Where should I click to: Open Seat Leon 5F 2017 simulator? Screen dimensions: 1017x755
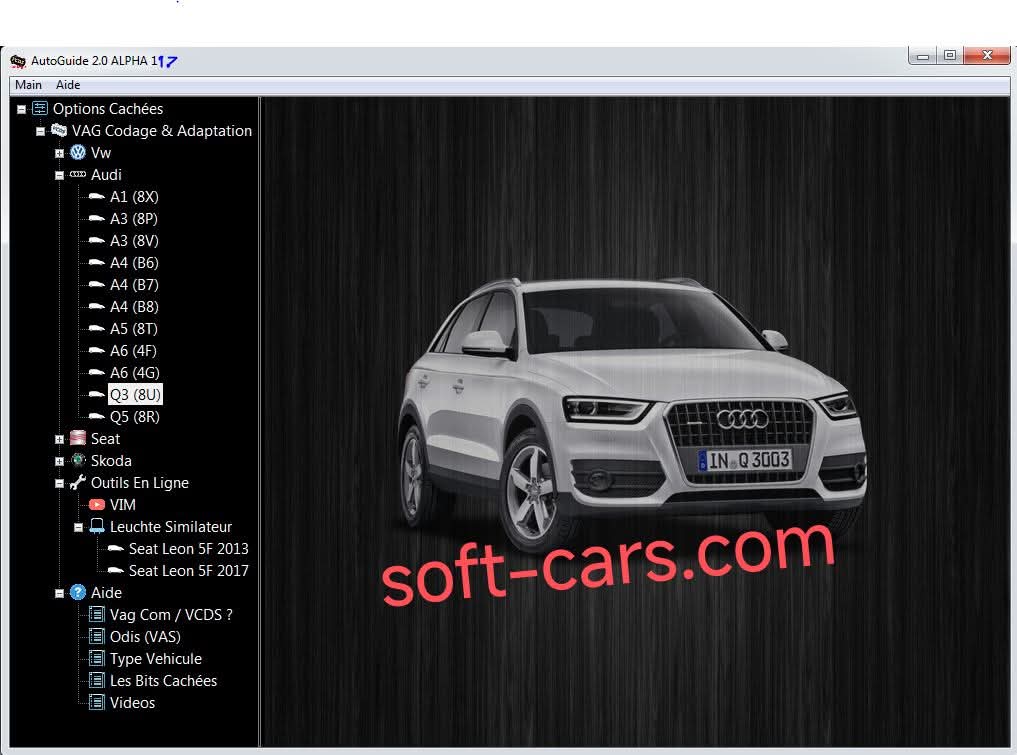tap(189, 571)
